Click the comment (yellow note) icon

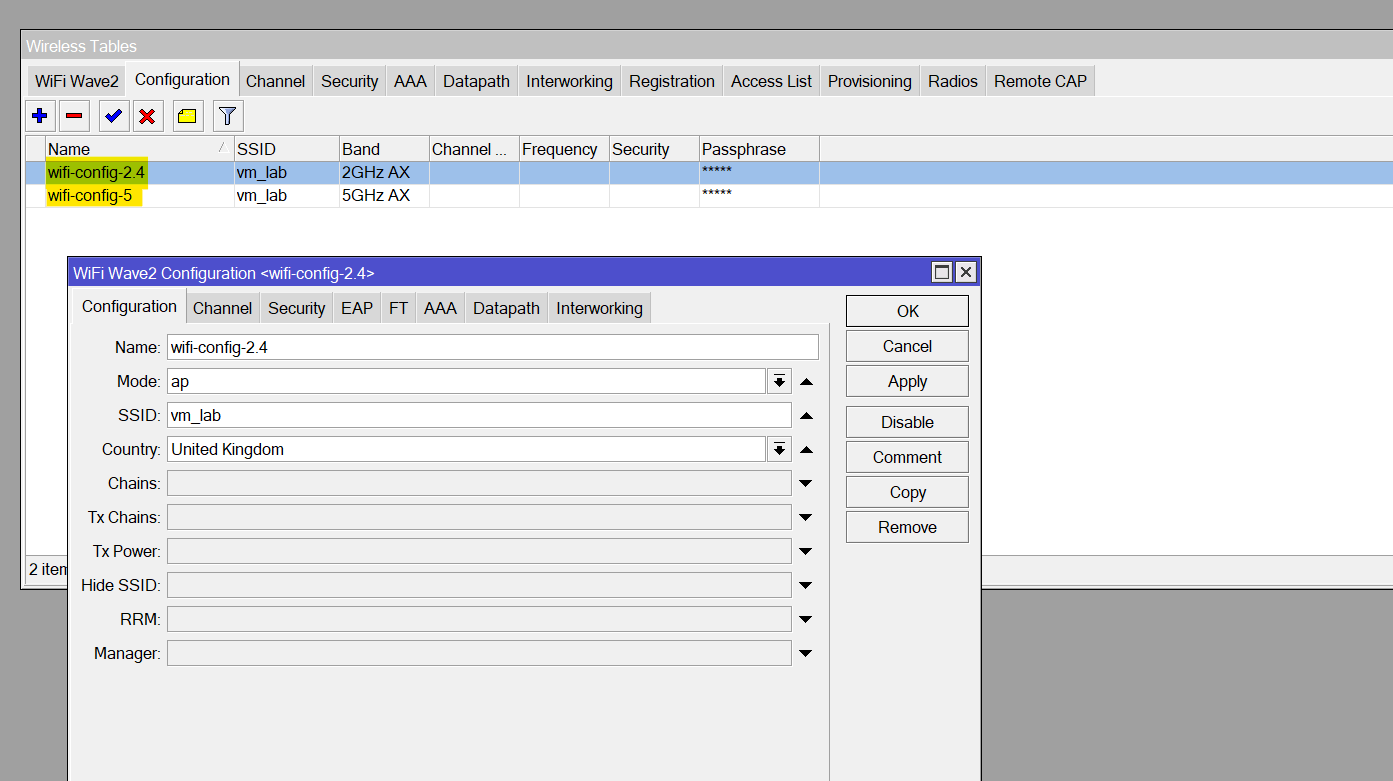tap(186, 116)
